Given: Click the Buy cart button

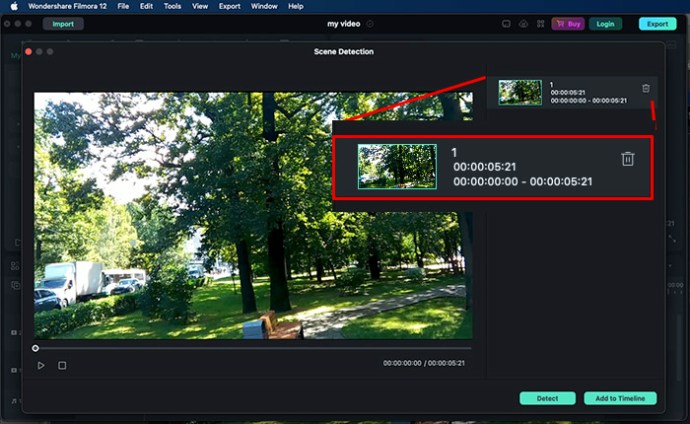Looking at the screenshot, I should 568,23.
